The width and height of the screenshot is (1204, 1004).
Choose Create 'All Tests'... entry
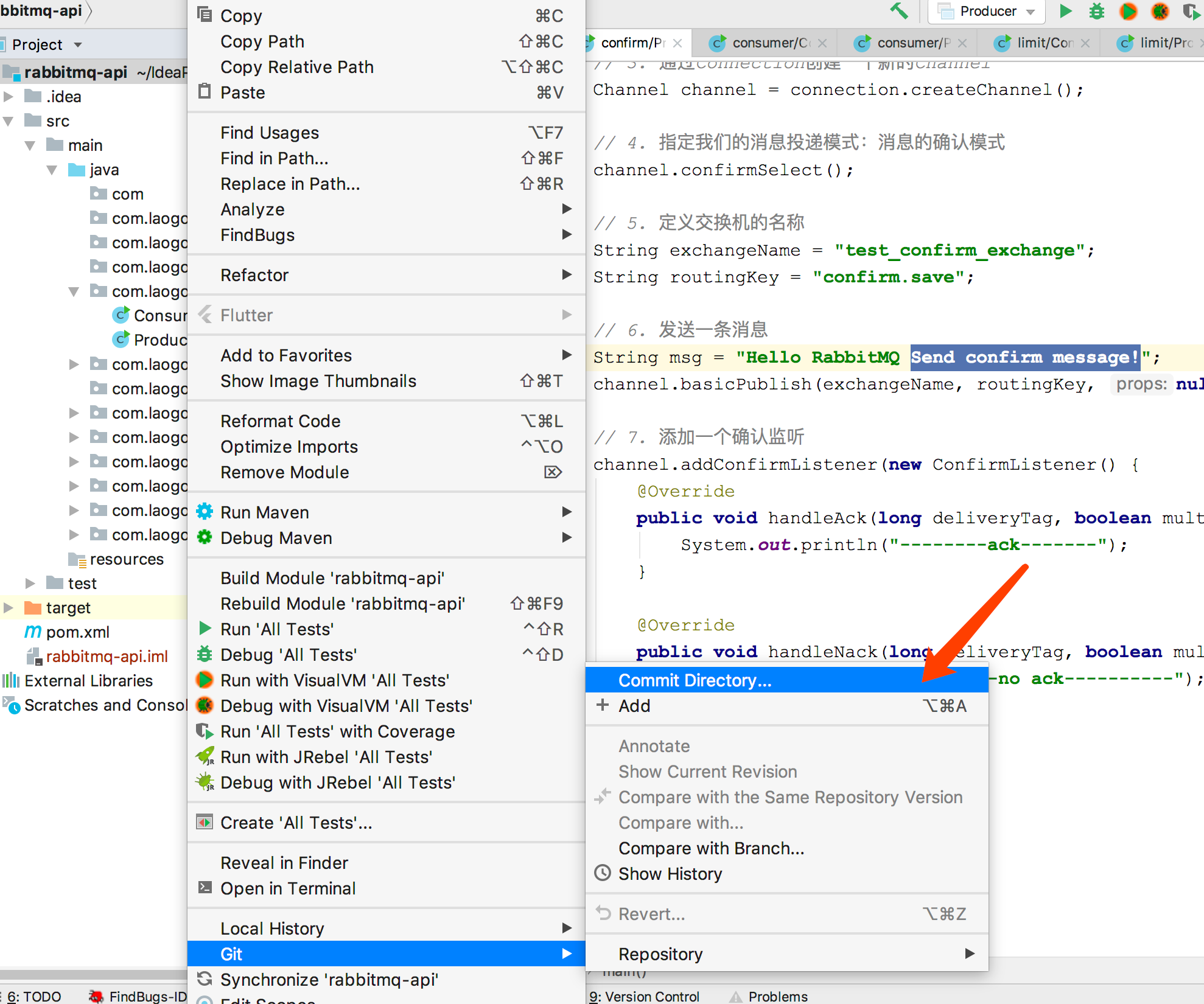pos(387,823)
